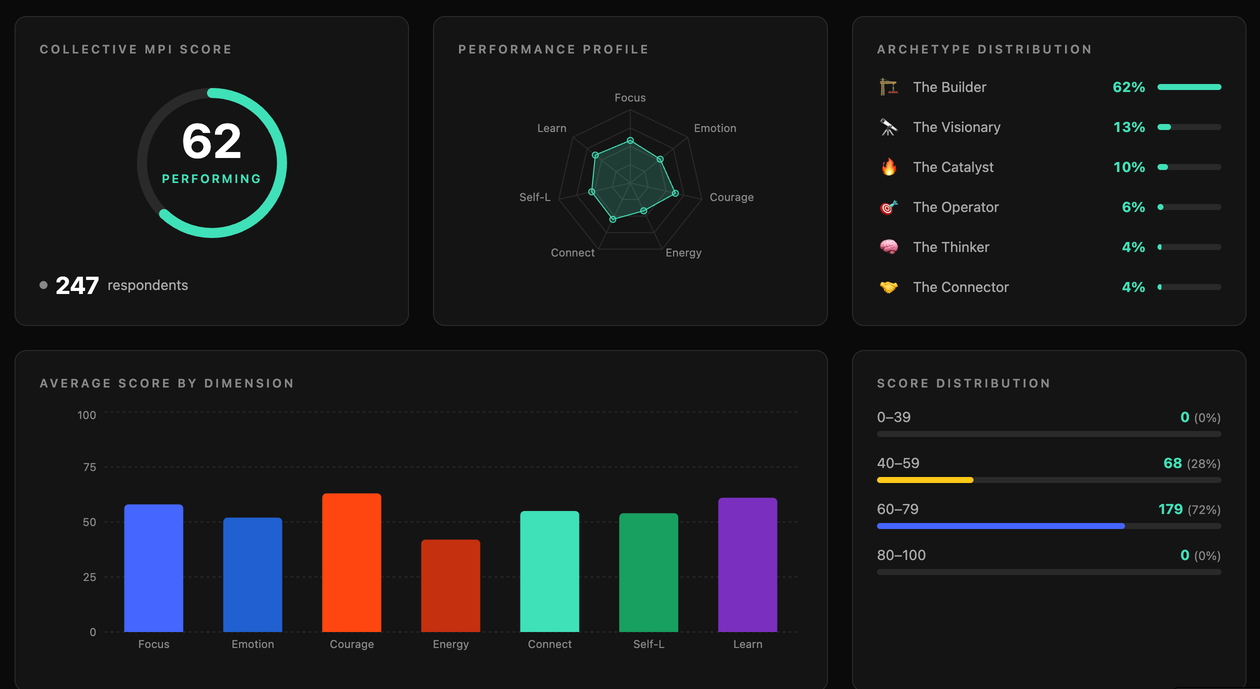1260x689 pixels.
Task: Click the Builder 62% value
Action: point(1129,87)
